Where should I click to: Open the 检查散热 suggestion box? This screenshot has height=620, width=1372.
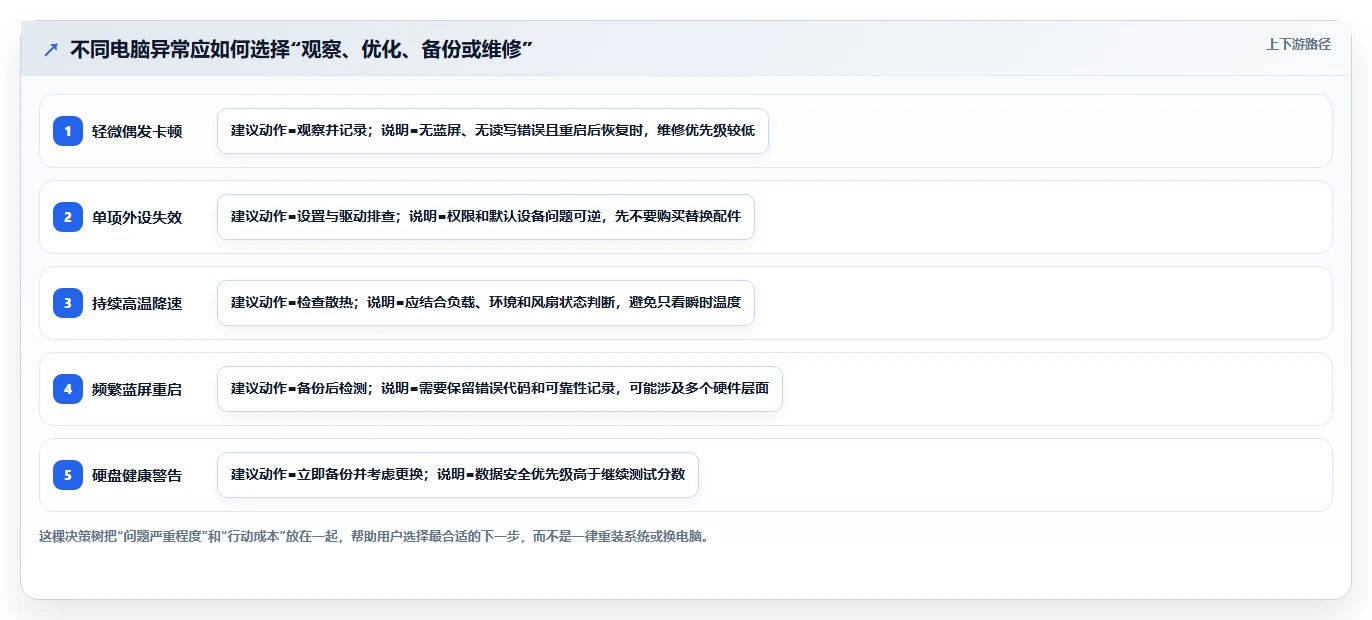(486, 303)
